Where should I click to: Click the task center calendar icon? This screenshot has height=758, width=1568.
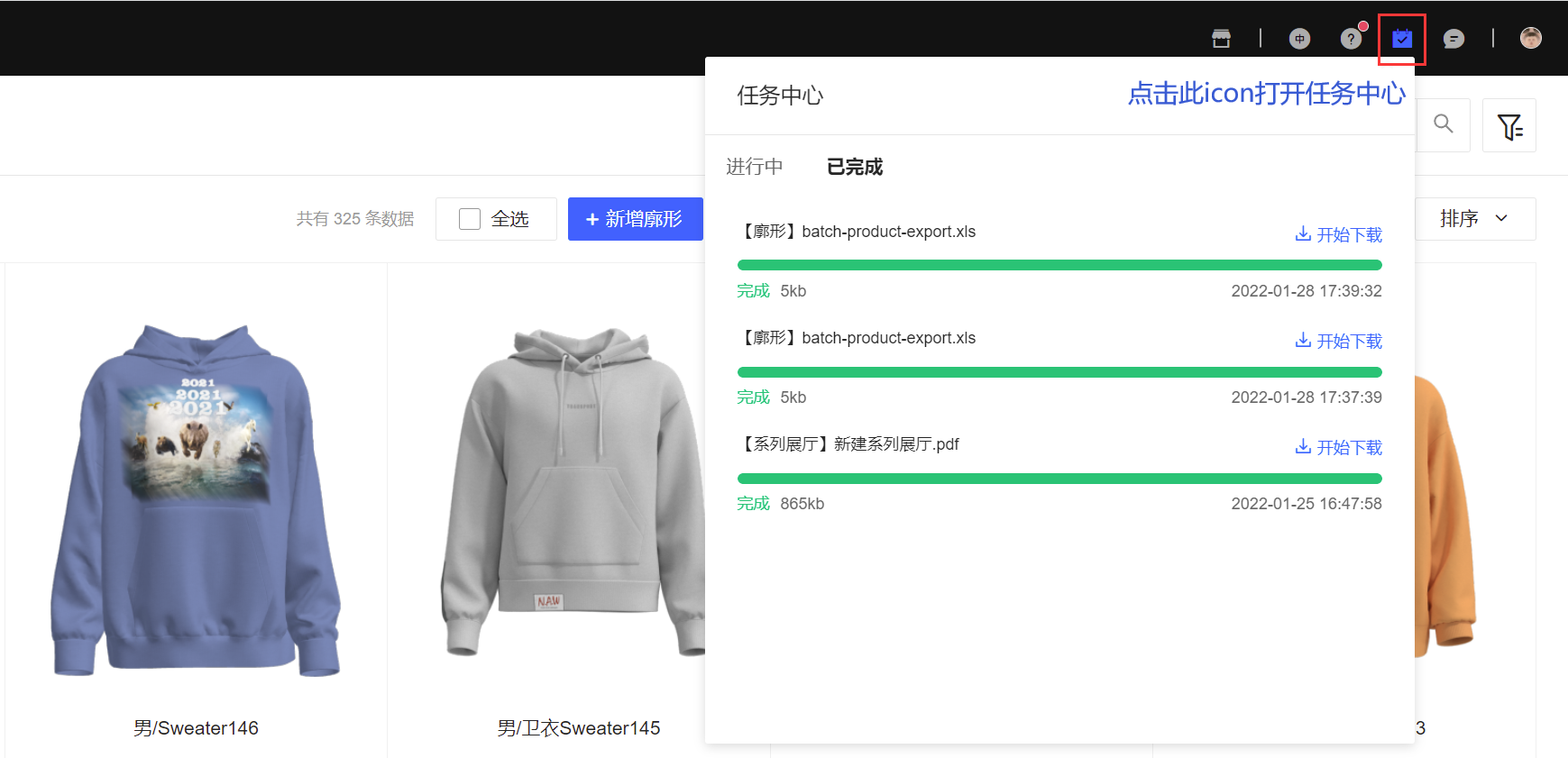pyautogui.click(x=1401, y=39)
